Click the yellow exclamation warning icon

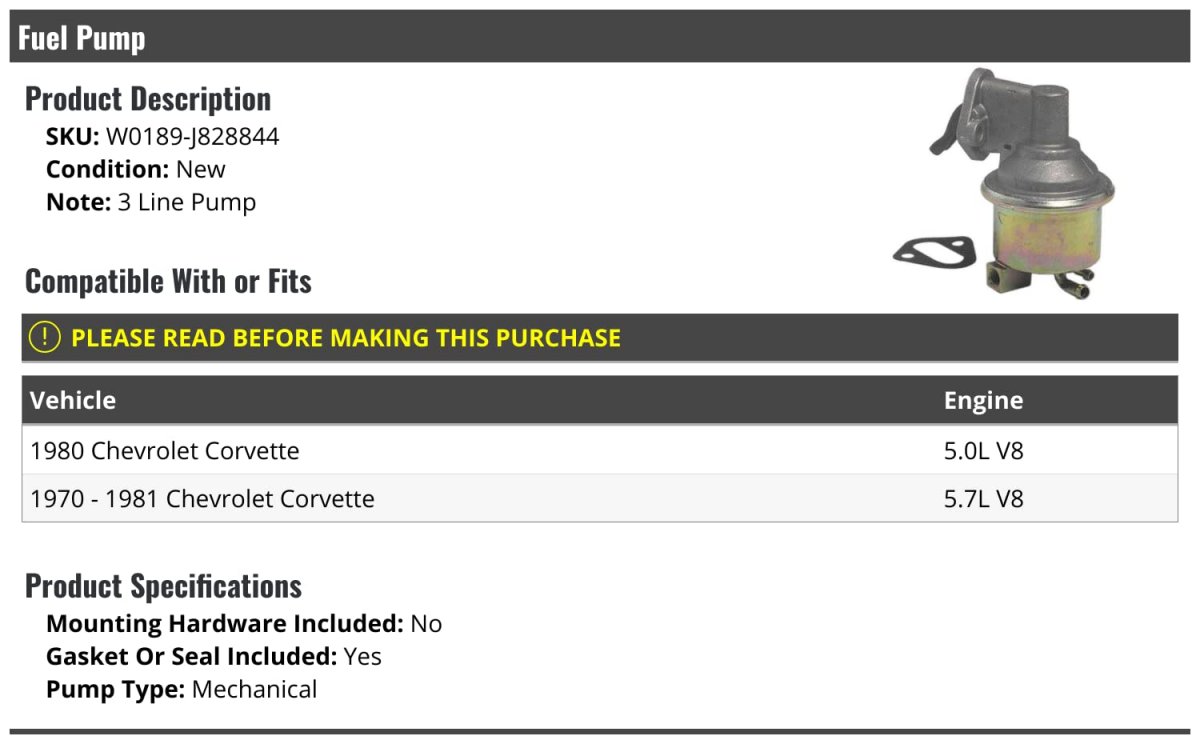pyautogui.click(x=45, y=338)
